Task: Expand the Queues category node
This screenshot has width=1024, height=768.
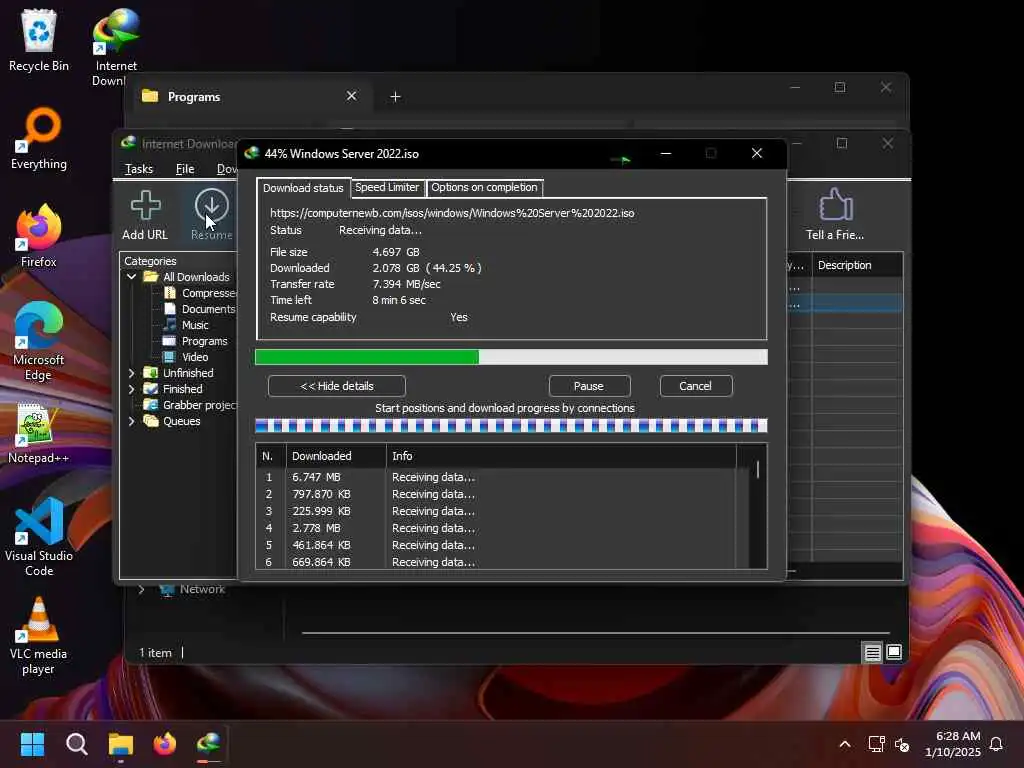Action: click(131, 421)
